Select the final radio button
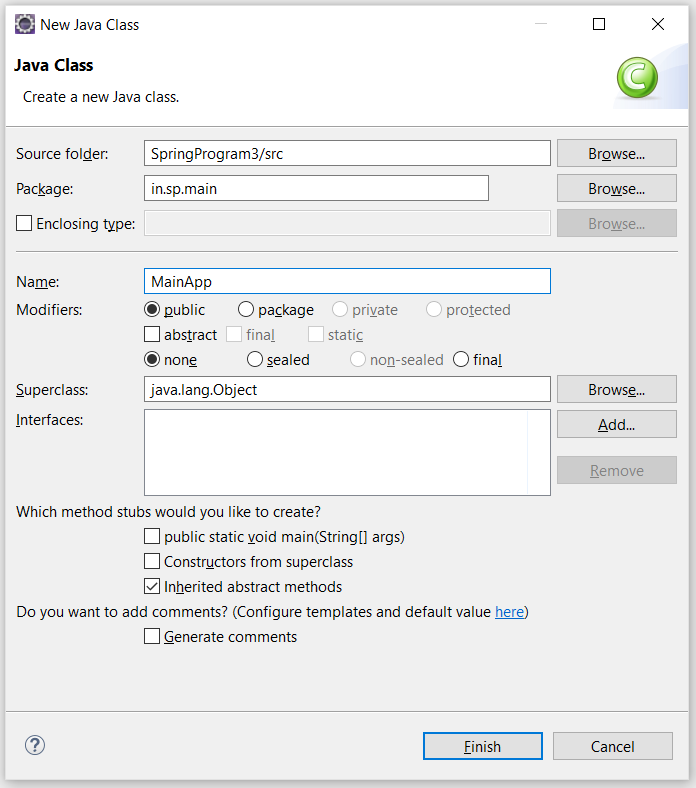The image size is (696, 788). 461,359
